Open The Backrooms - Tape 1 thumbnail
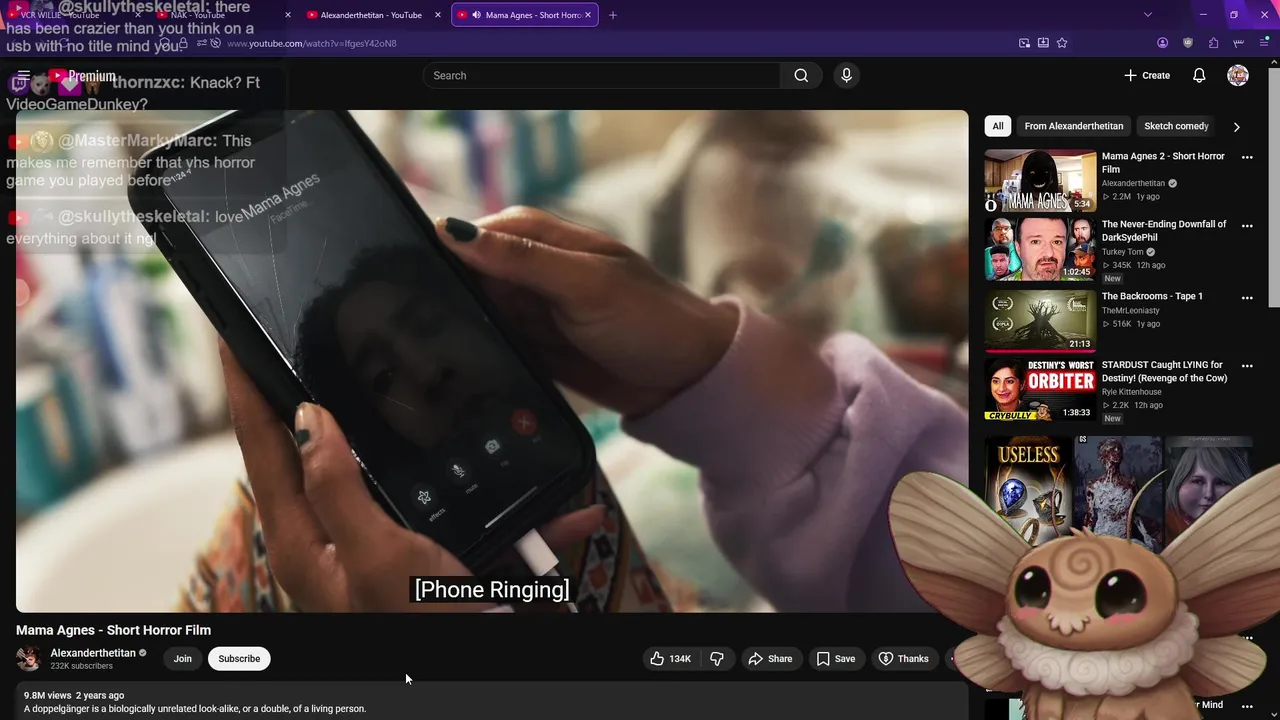 click(x=1040, y=321)
